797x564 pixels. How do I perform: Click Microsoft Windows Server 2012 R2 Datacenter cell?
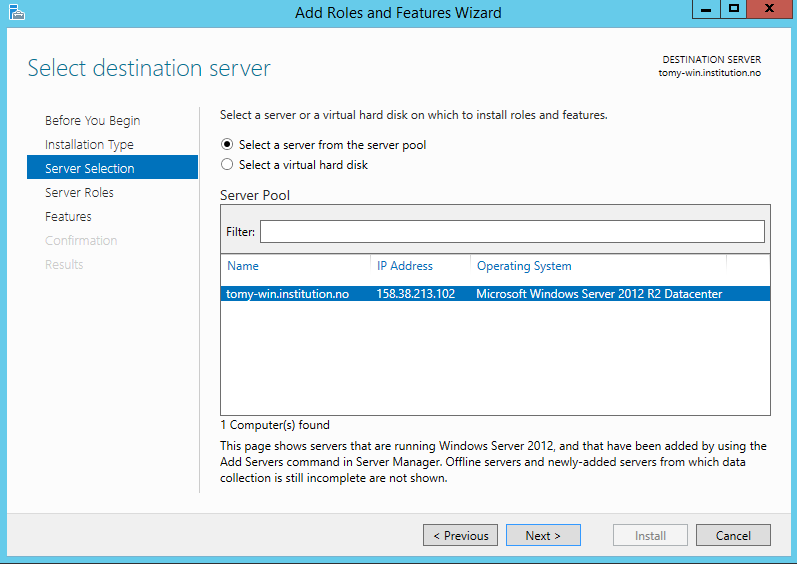pos(599,294)
